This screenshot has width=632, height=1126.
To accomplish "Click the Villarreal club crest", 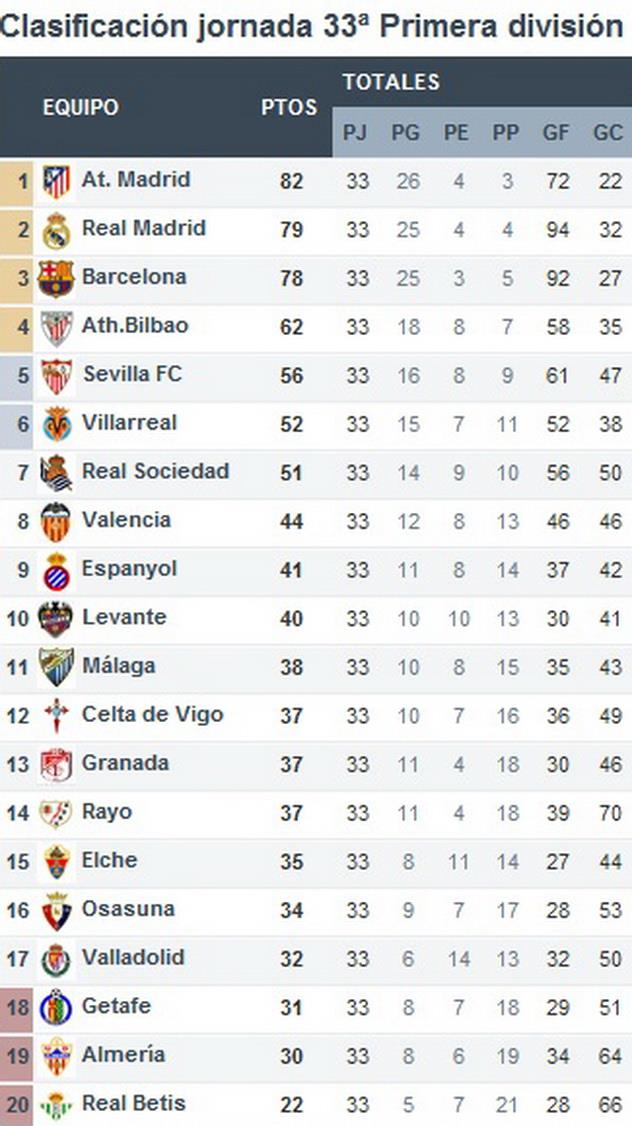I will point(56,424).
